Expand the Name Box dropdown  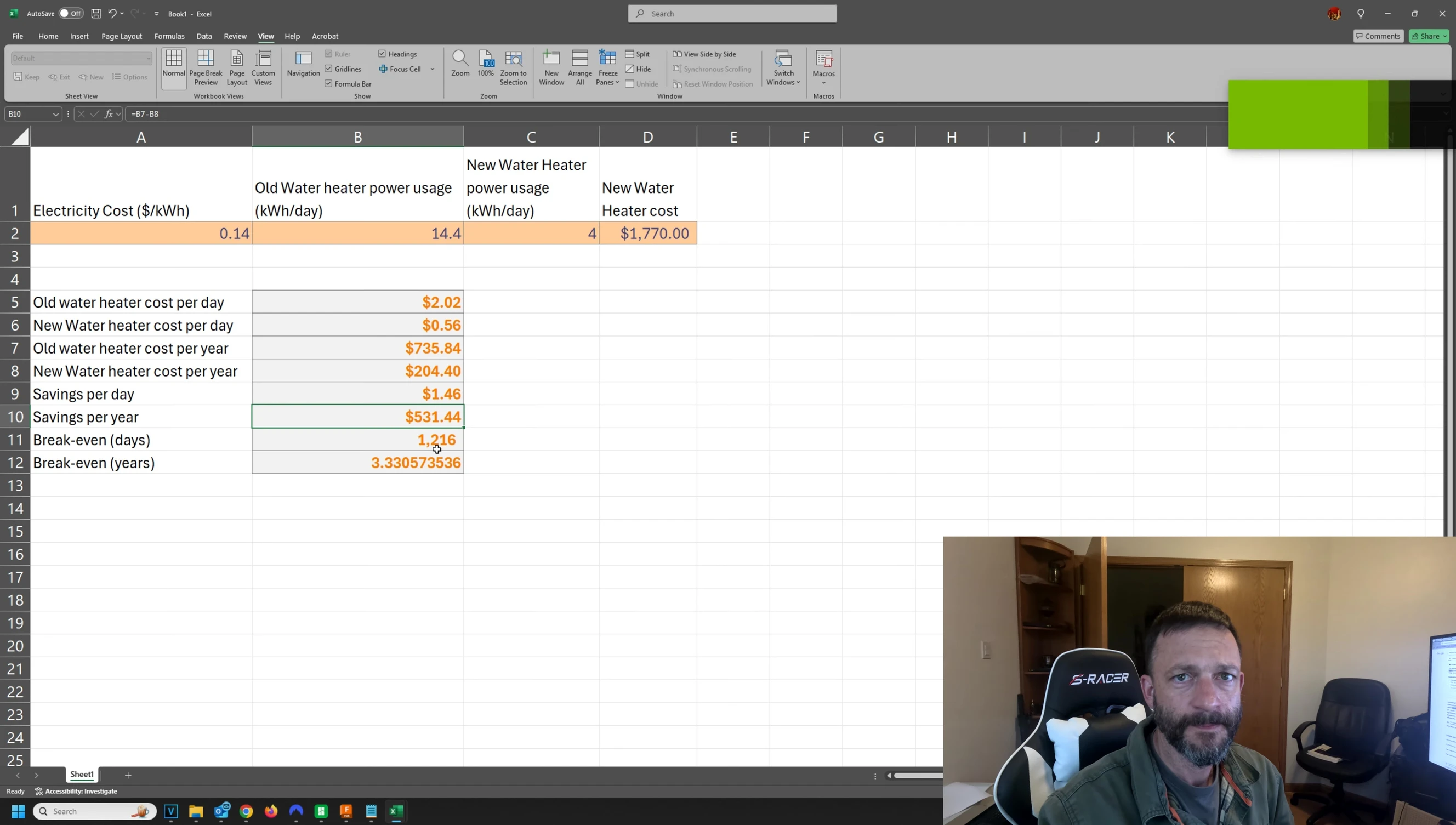55,115
